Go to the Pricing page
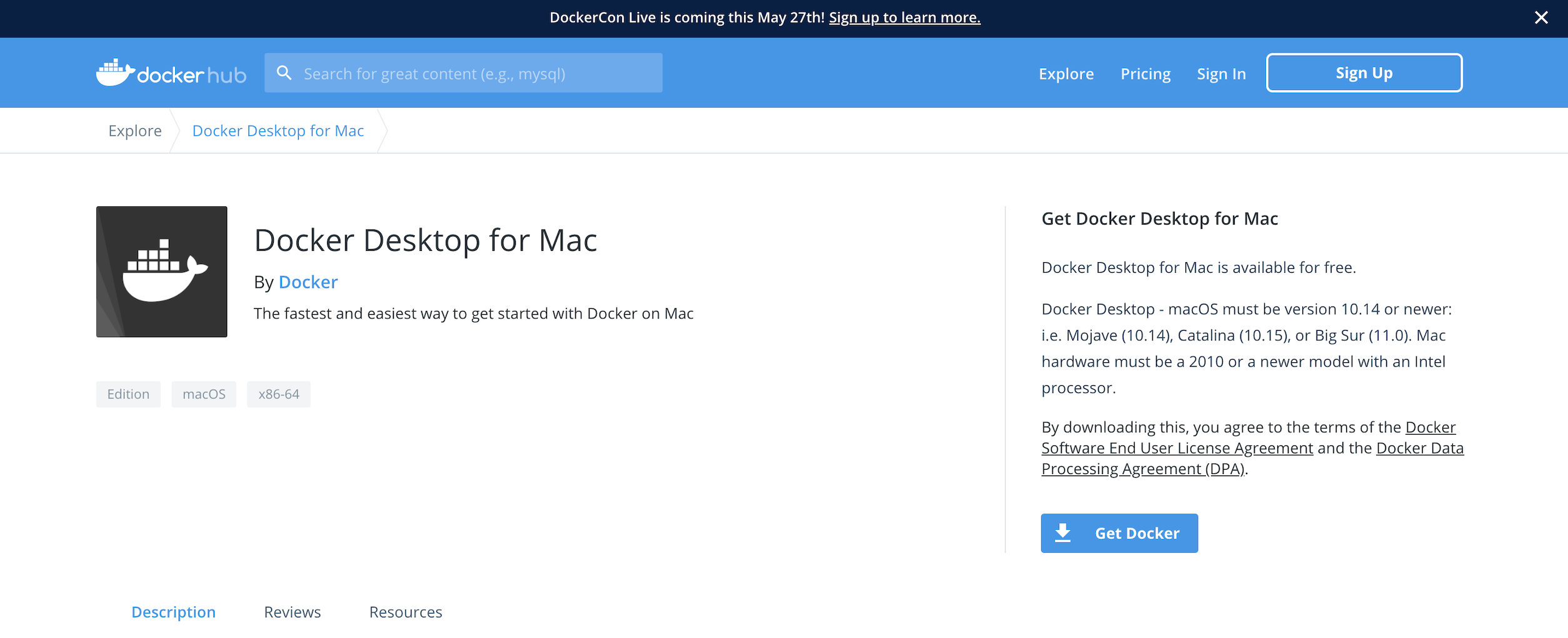 pos(1145,74)
